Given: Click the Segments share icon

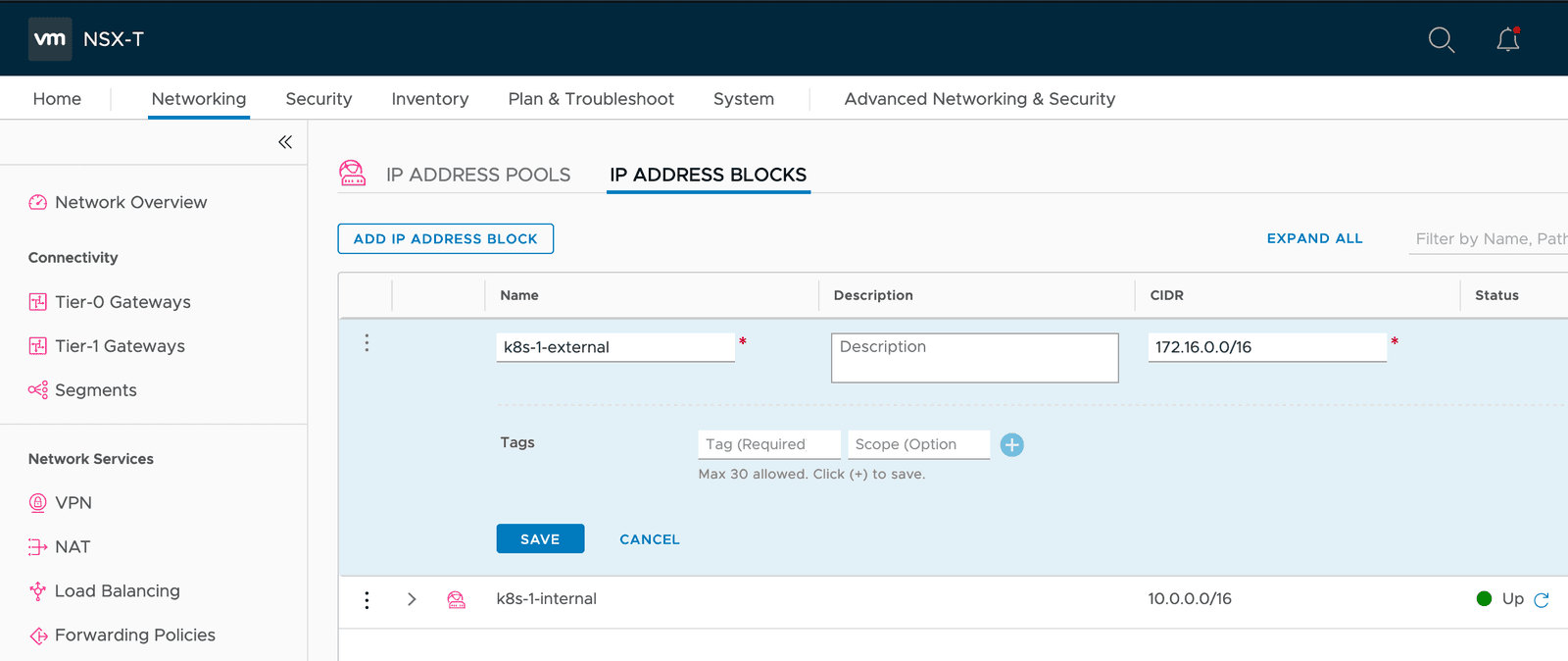Looking at the screenshot, I should pyautogui.click(x=38, y=390).
